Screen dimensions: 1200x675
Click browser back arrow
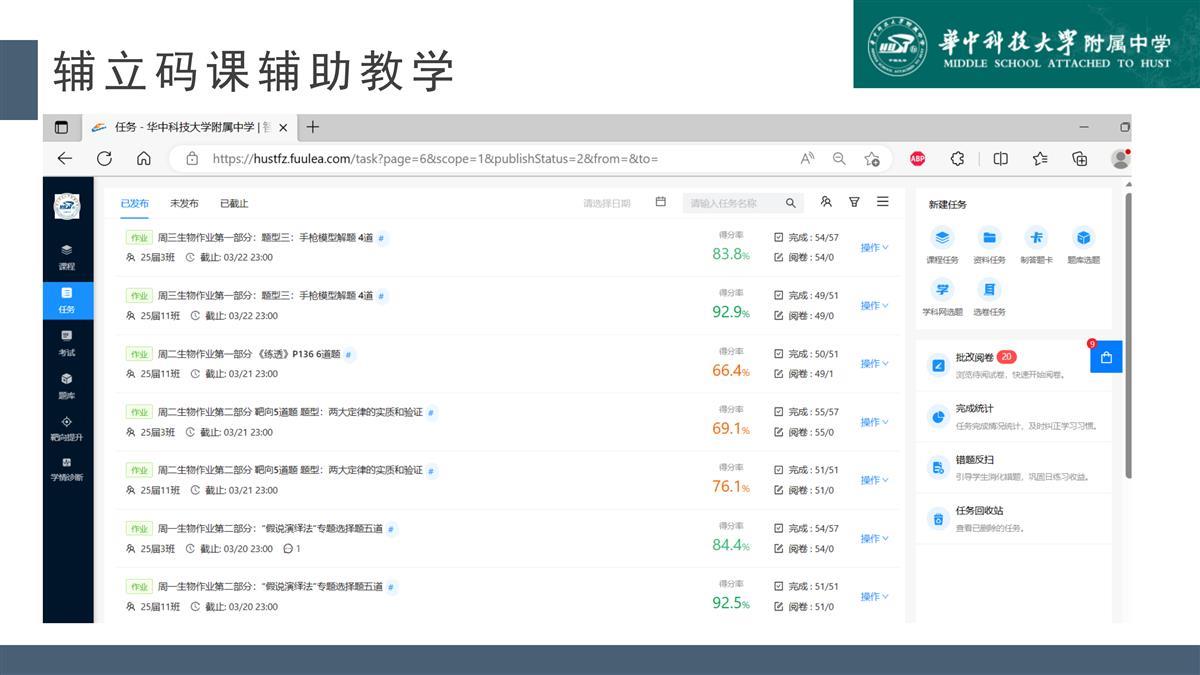[65, 158]
